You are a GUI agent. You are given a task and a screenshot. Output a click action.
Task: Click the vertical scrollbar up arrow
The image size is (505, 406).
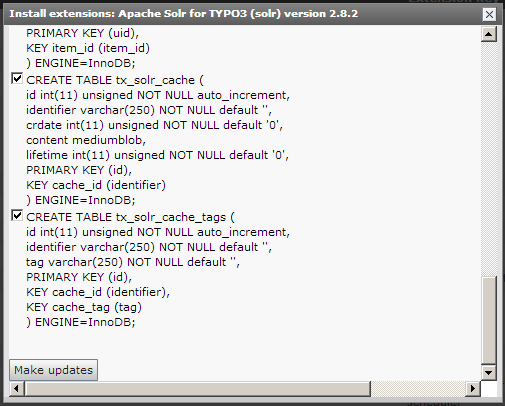pos(489,34)
